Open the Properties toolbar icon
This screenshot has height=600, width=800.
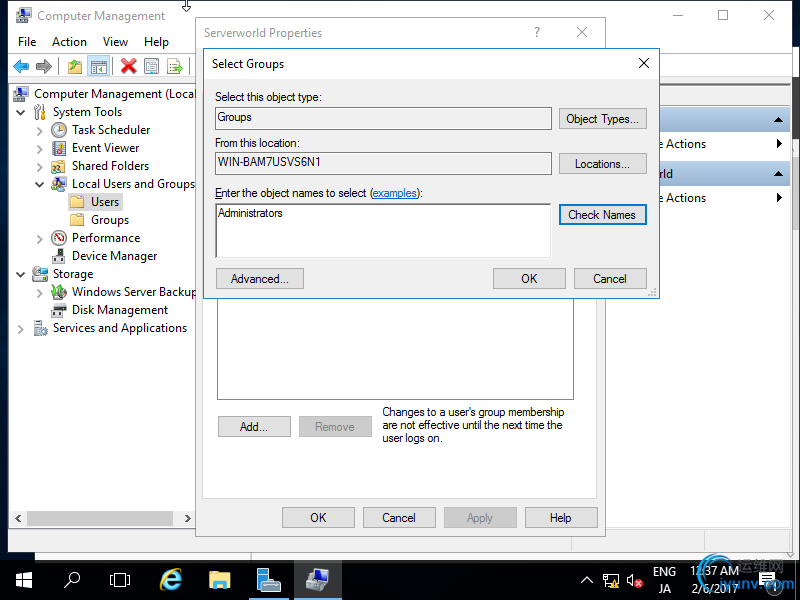click(x=152, y=66)
